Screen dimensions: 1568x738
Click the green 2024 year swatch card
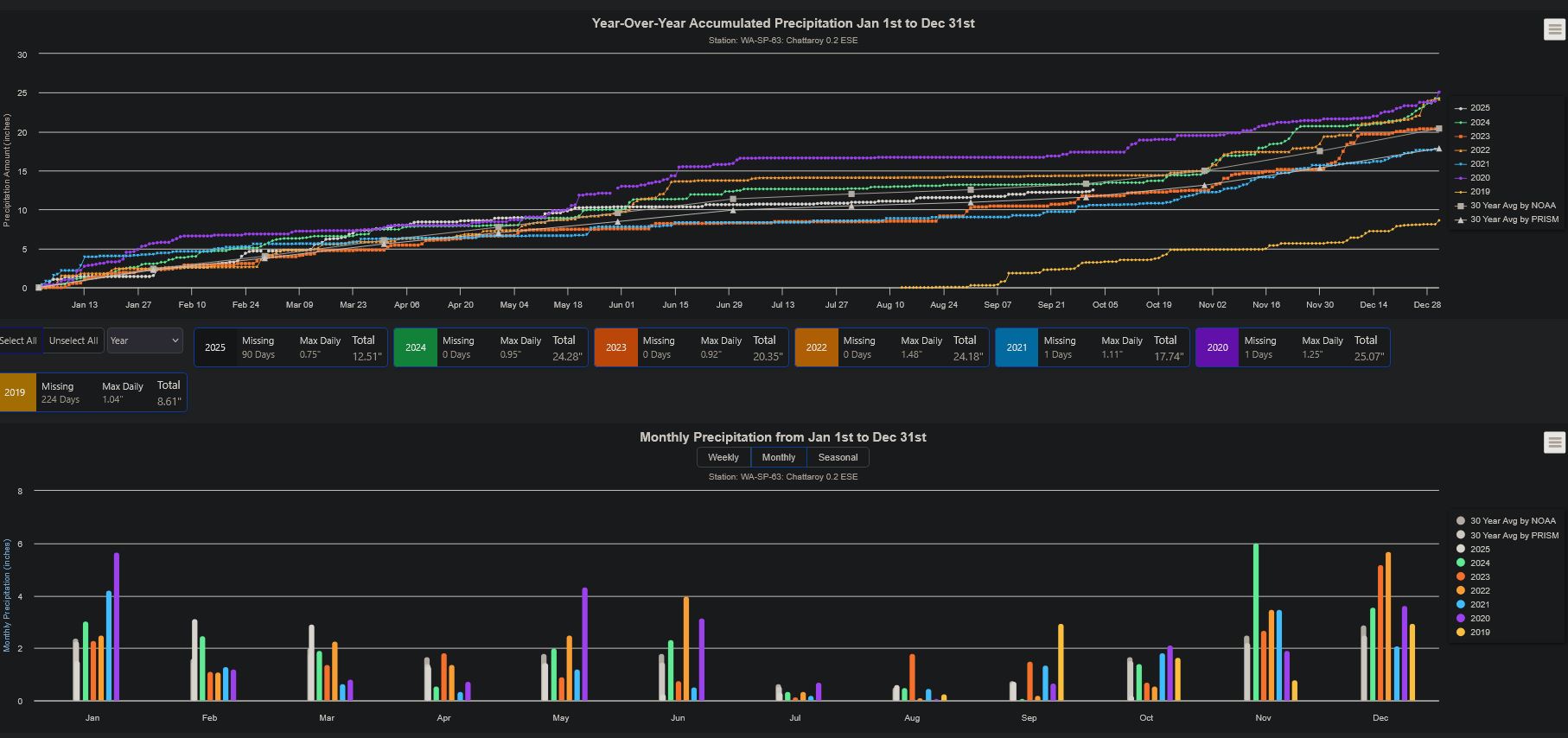click(416, 347)
